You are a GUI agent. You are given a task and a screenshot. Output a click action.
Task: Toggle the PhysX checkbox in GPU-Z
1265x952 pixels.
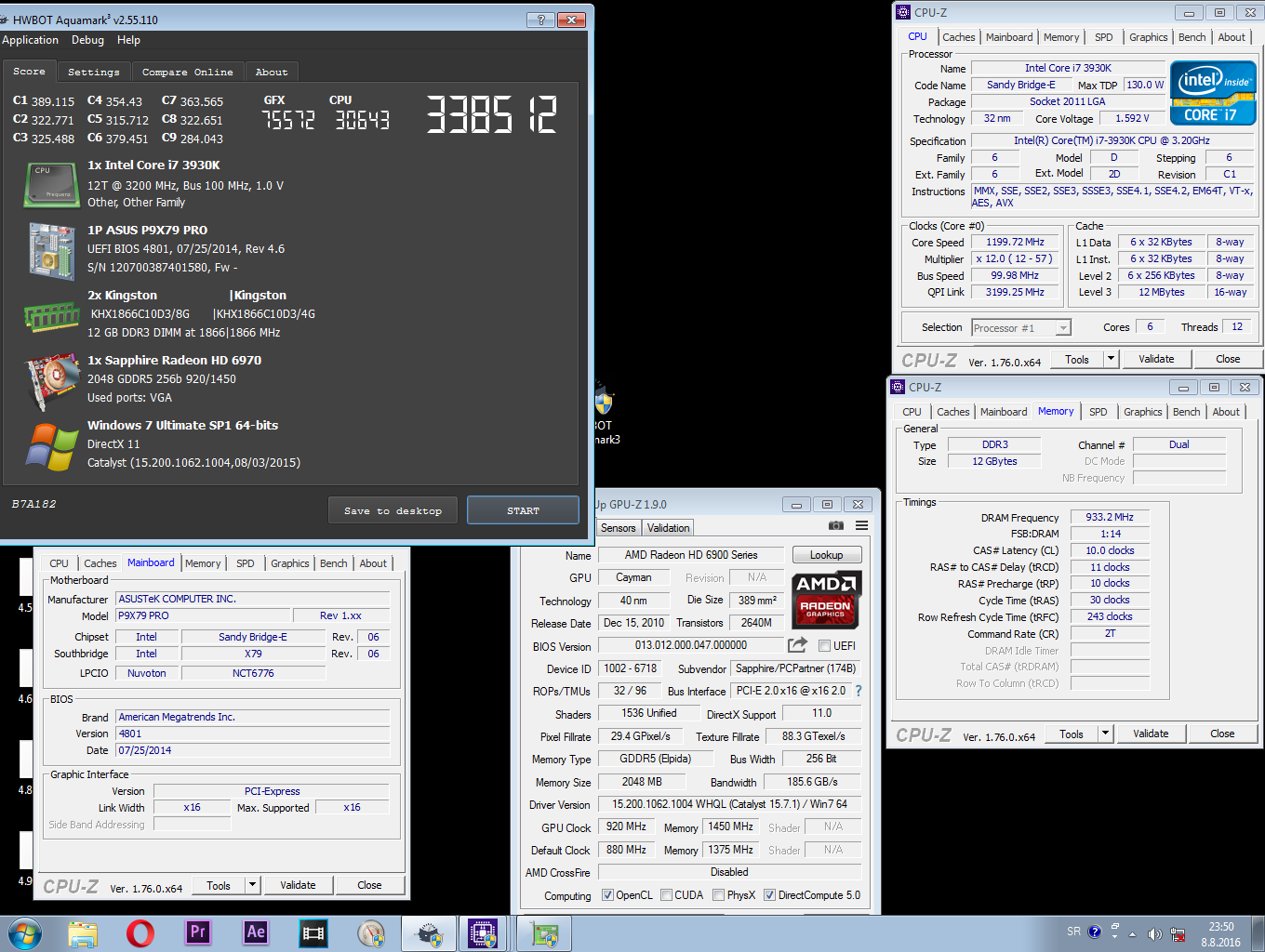718,895
